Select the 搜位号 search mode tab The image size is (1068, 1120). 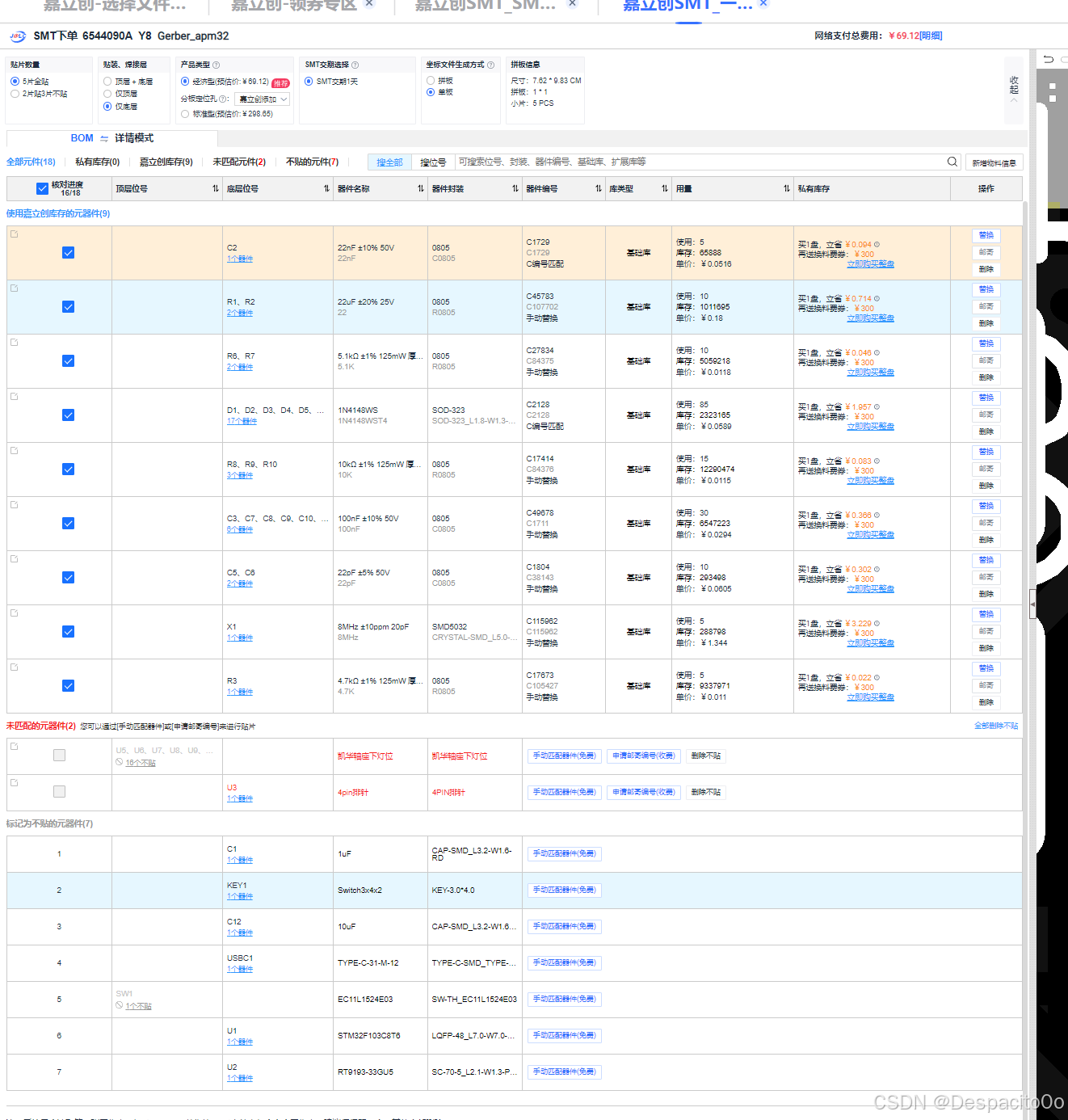(x=433, y=162)
